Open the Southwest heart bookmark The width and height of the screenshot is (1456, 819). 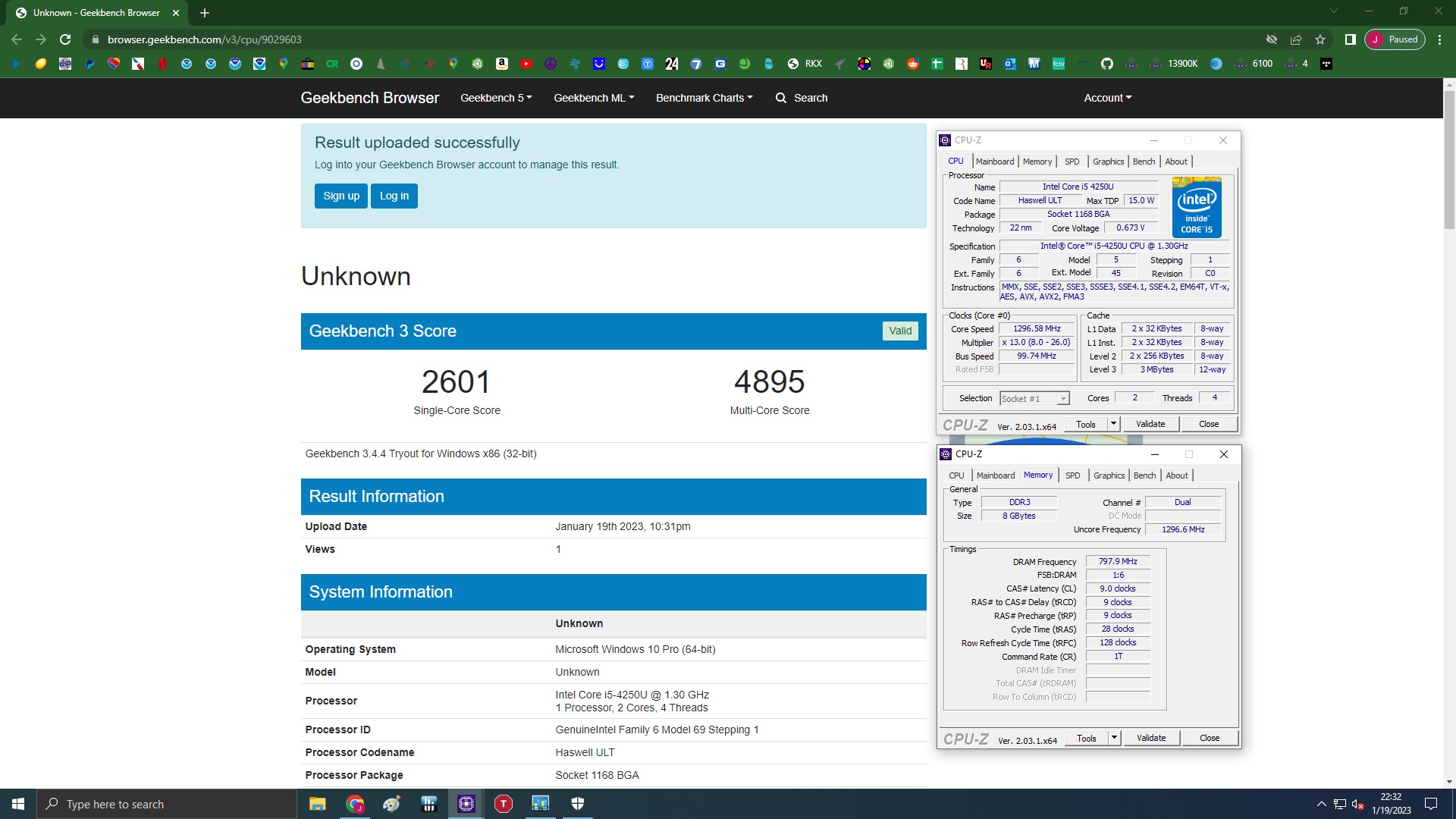(x=114, y=64)
